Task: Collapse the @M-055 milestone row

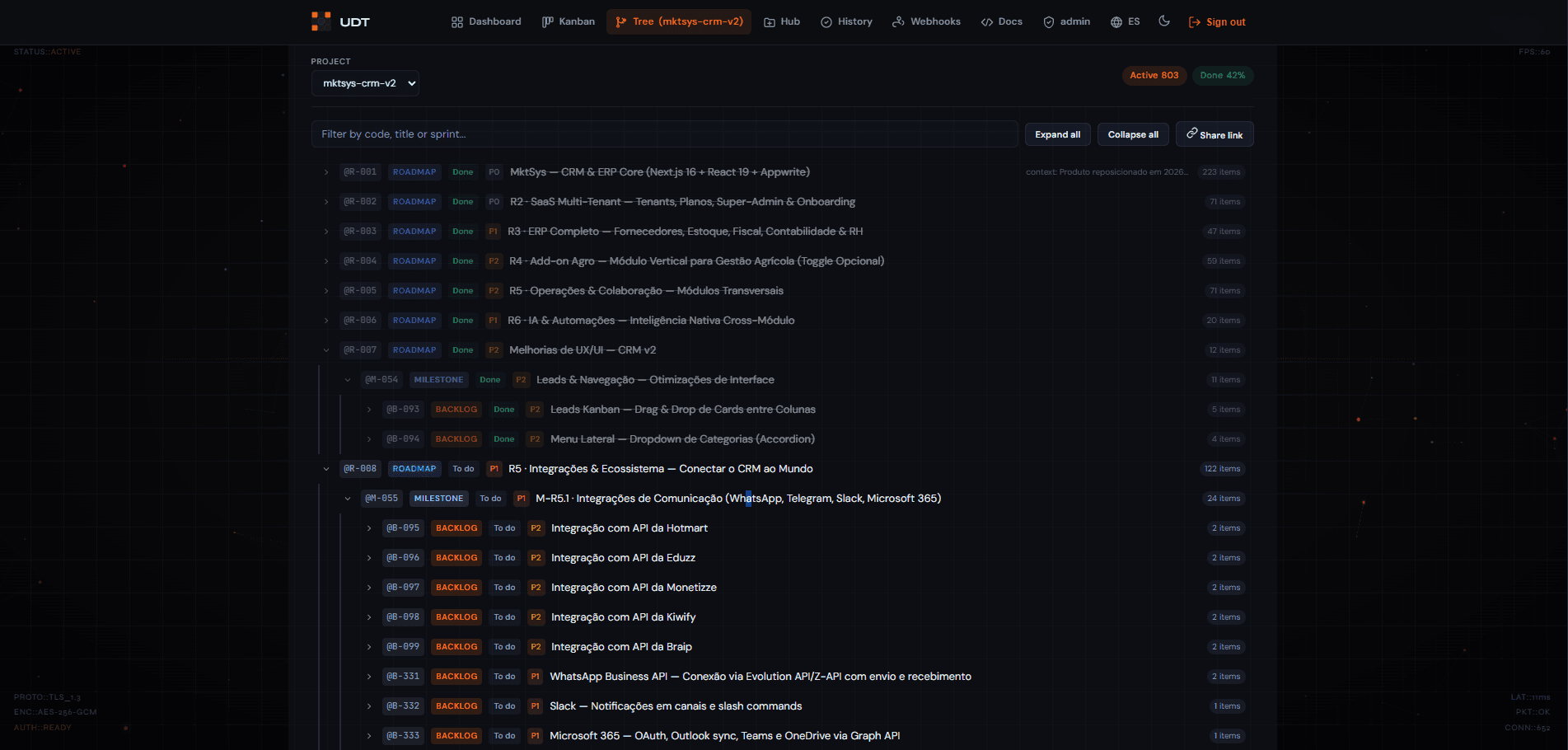Action: [348, 499]
